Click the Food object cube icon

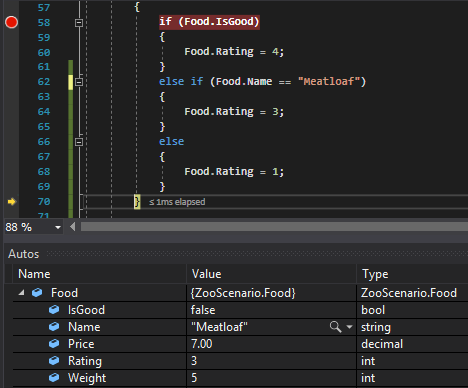coord(37,293)
